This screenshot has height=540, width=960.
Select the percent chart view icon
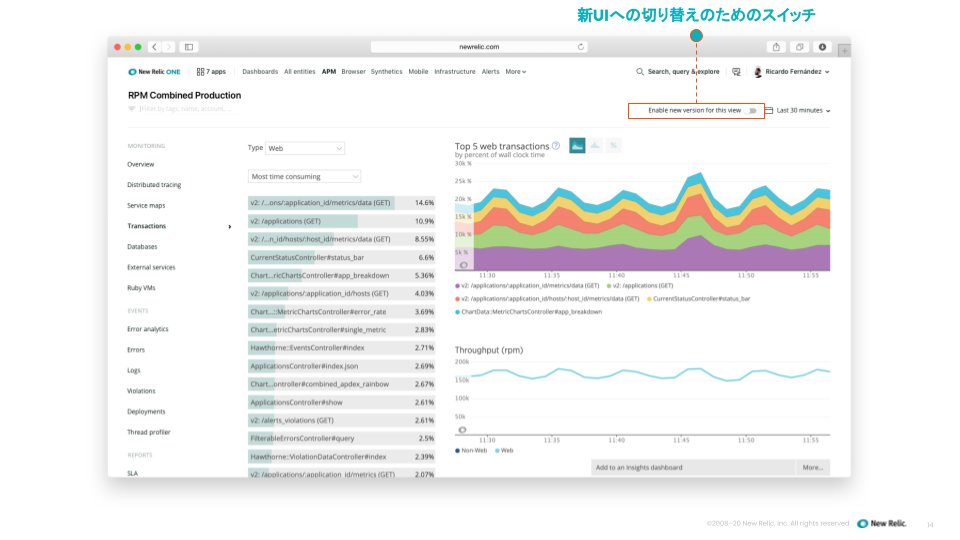pos(613,145)
